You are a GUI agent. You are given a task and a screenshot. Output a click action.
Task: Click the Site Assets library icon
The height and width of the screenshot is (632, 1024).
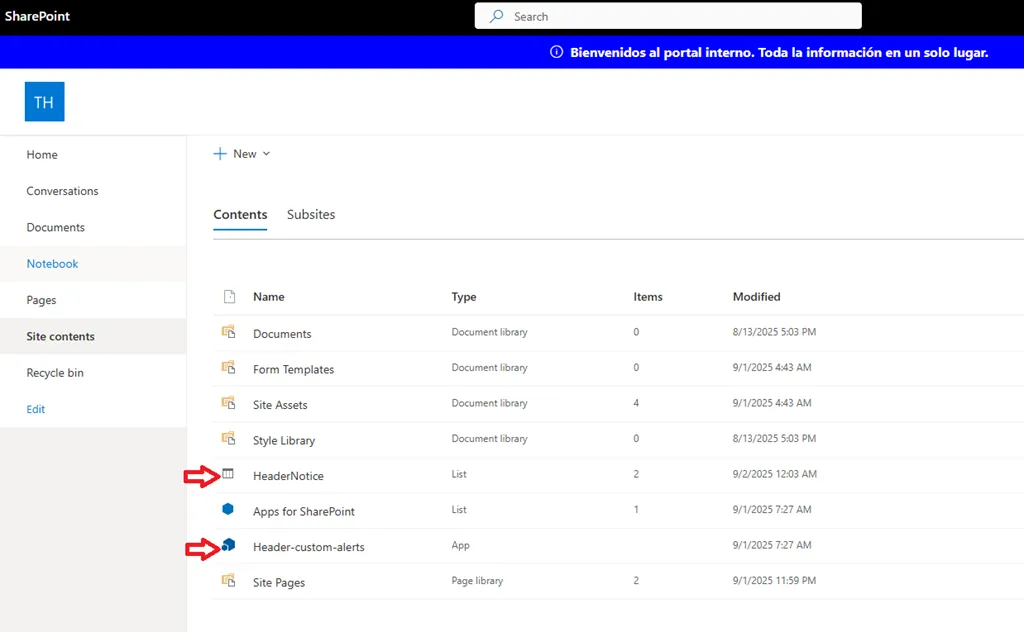tap(228, 403)
